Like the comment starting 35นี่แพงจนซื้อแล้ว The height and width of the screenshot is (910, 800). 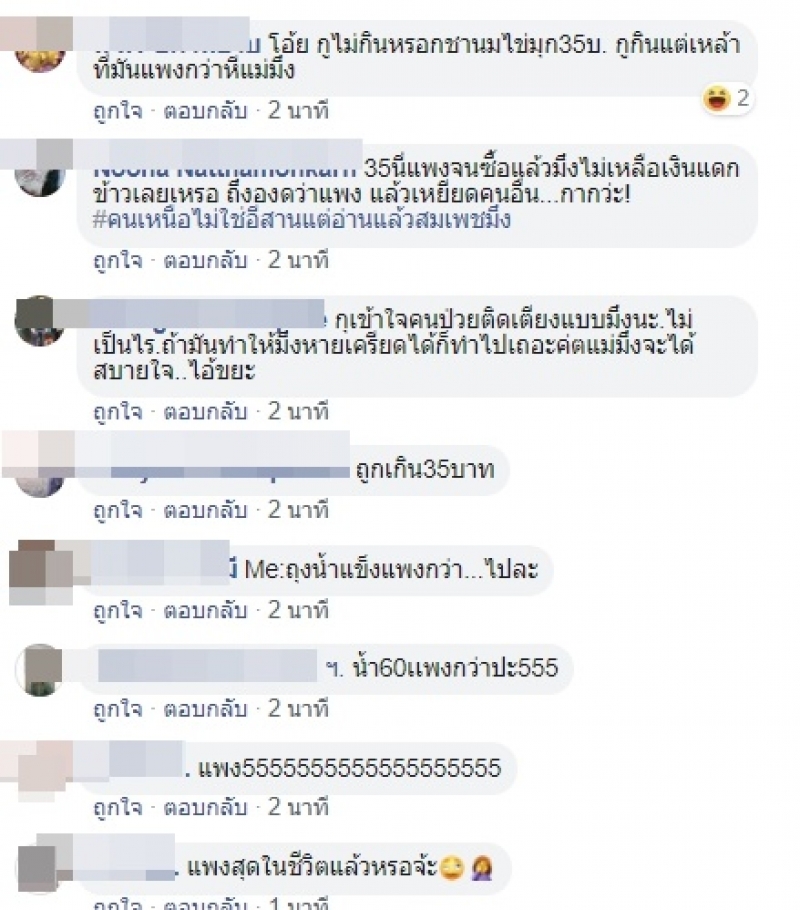pos(118,260)
